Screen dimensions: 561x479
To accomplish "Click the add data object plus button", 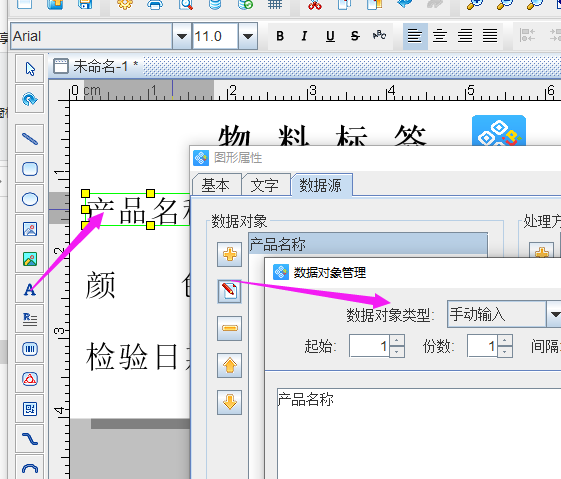I will (229, 254).
